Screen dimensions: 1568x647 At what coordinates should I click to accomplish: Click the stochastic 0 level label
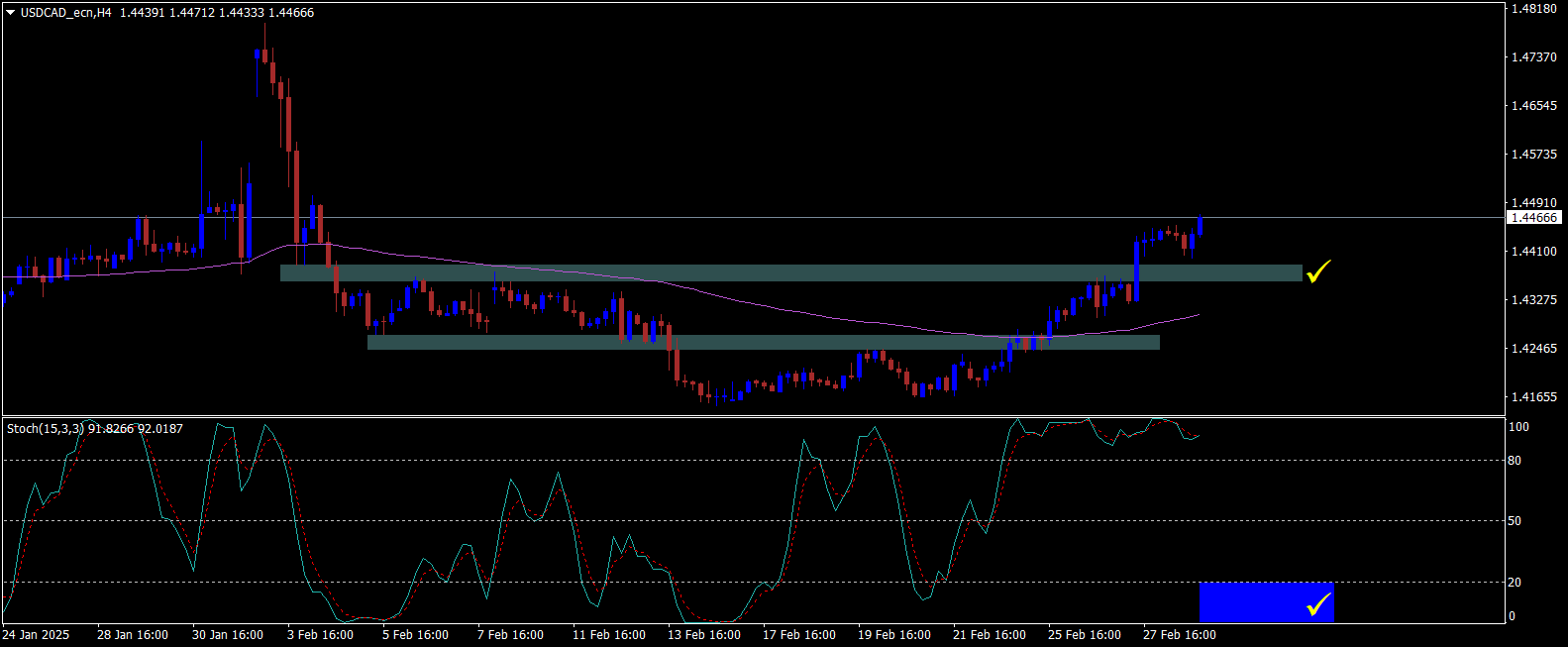coord(1512,616)
